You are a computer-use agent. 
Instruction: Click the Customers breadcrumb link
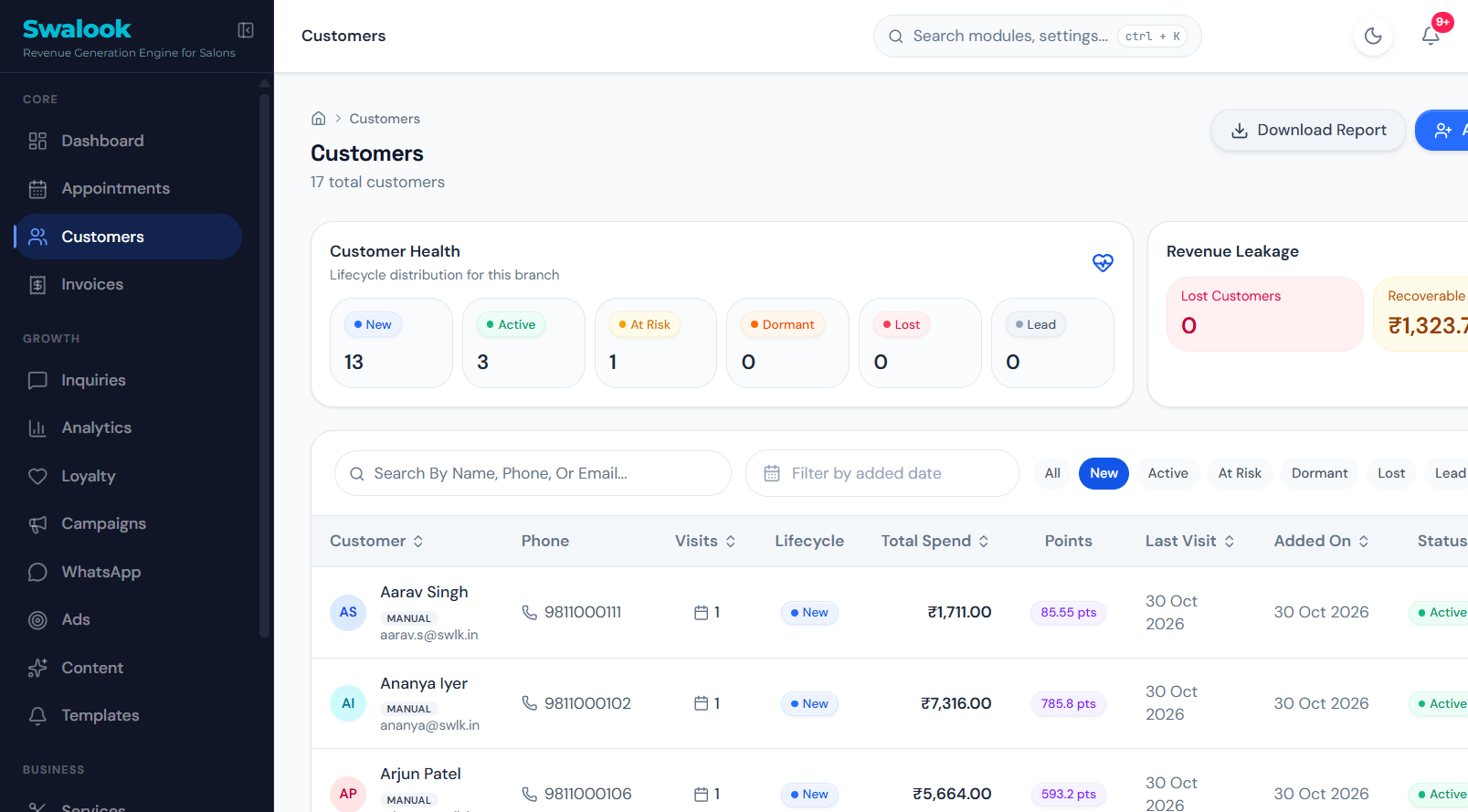385,119
